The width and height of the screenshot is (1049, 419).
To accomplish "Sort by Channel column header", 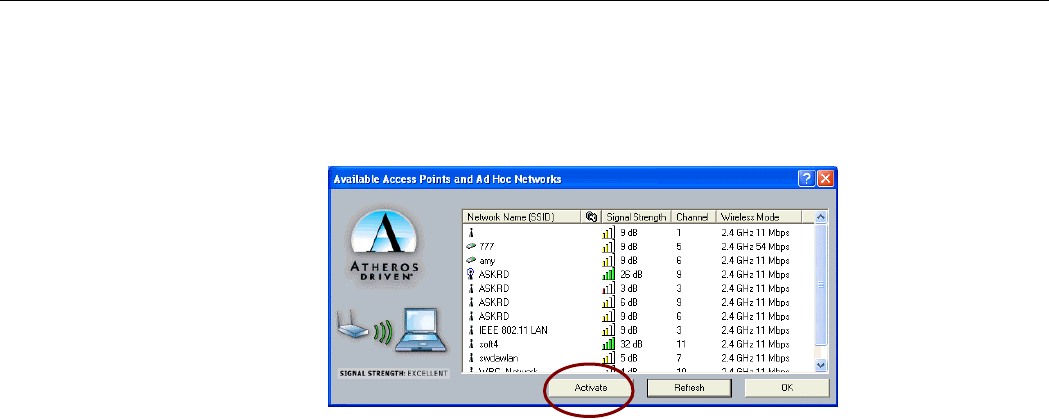I will click(x=693, y=217).
